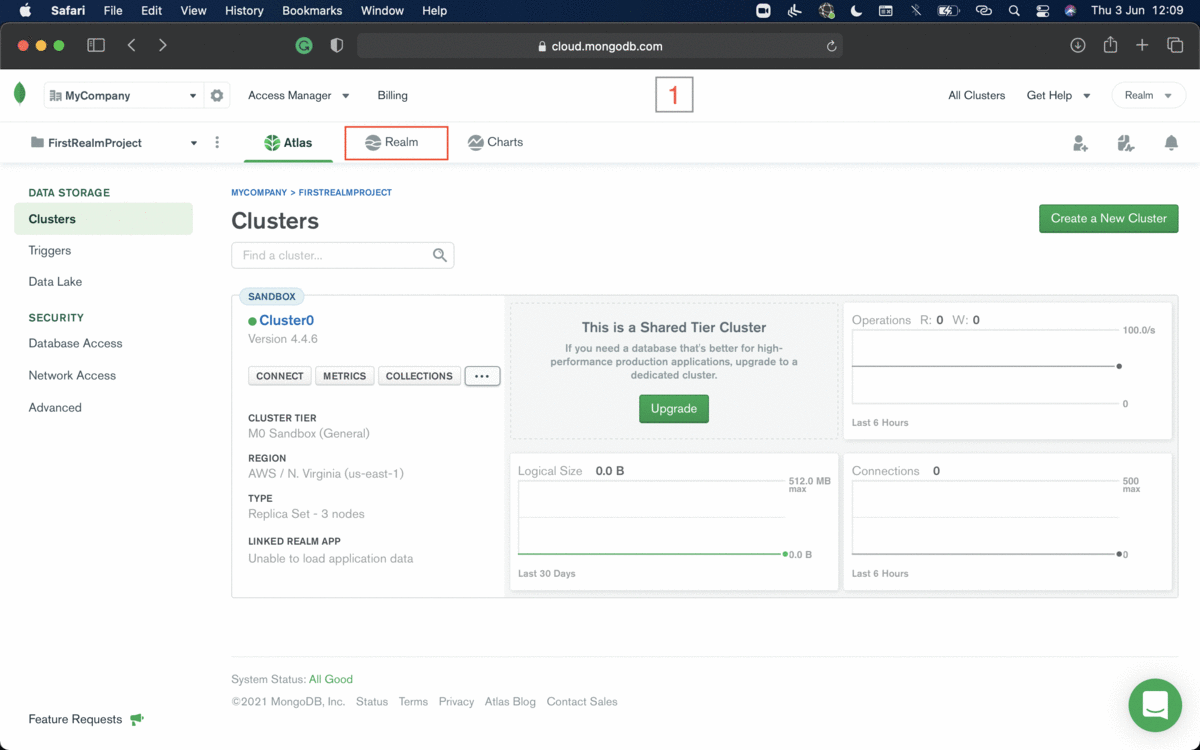Click the Create a New Cluster button
1200x750 pixels.
click(1108, 218)
